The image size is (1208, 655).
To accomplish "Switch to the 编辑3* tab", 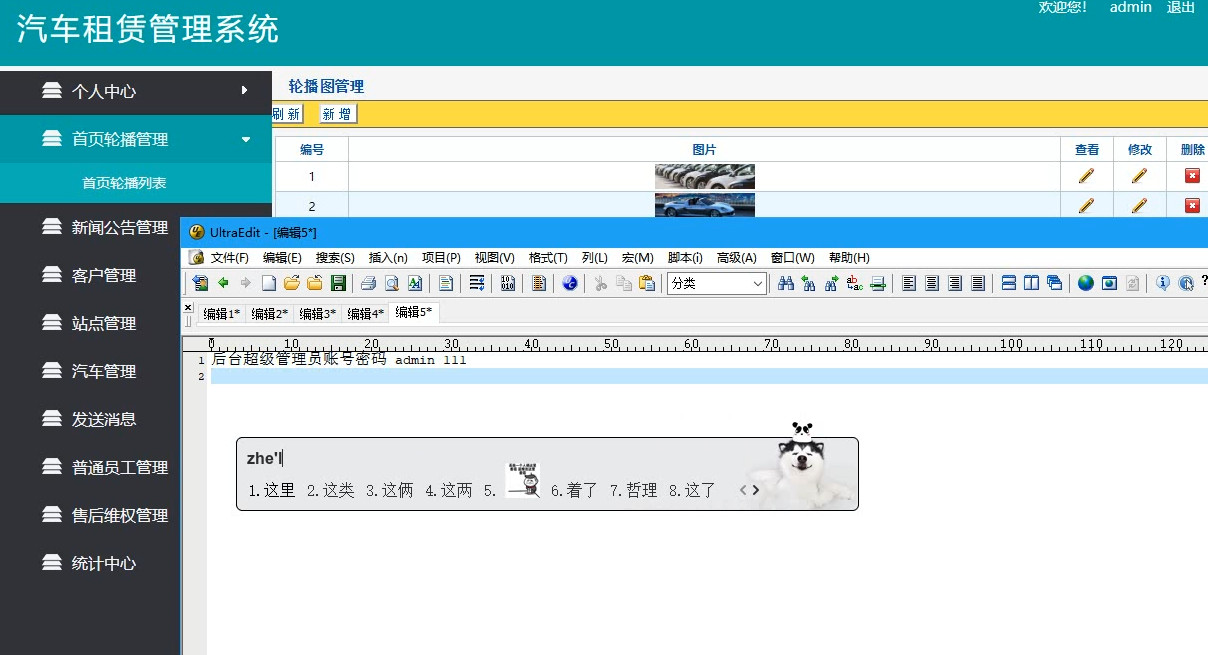I will click(x=317, y=314).
